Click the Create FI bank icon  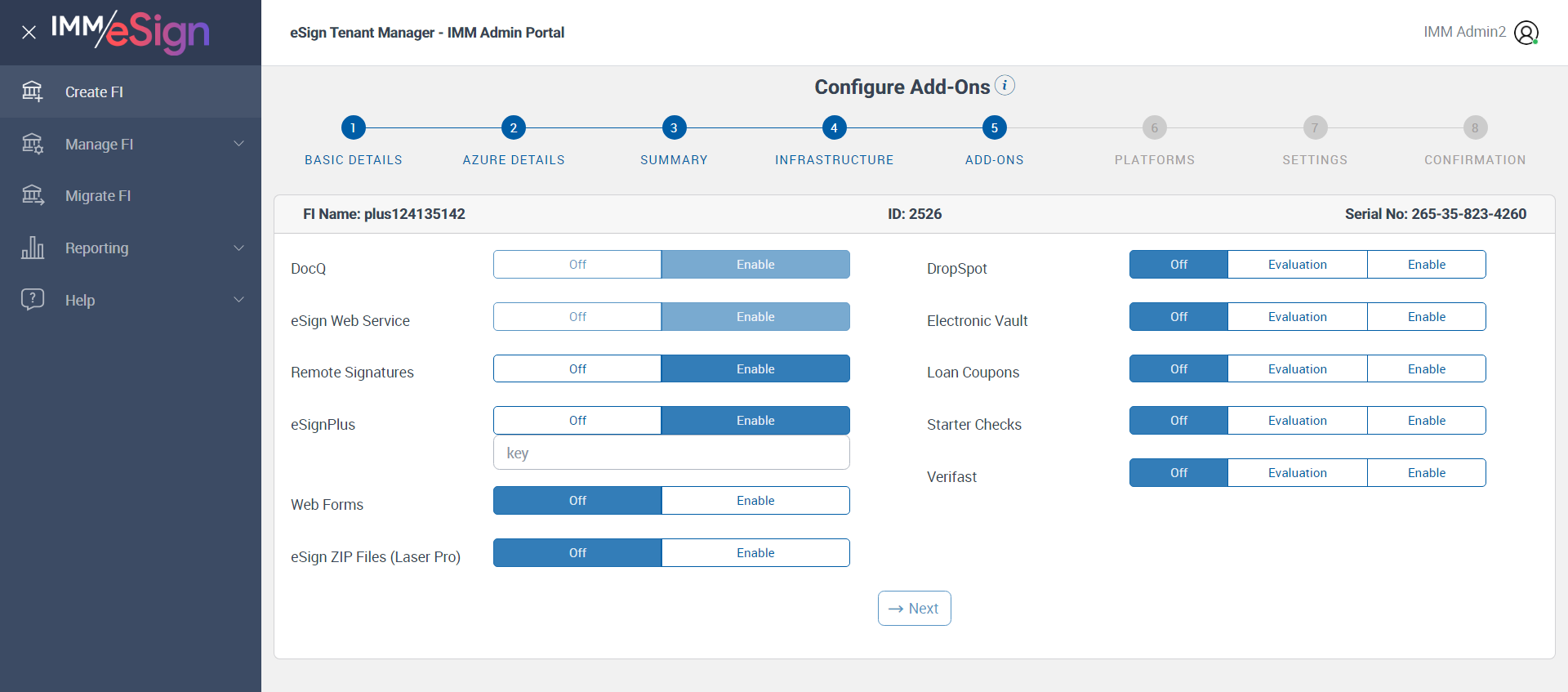33,92
